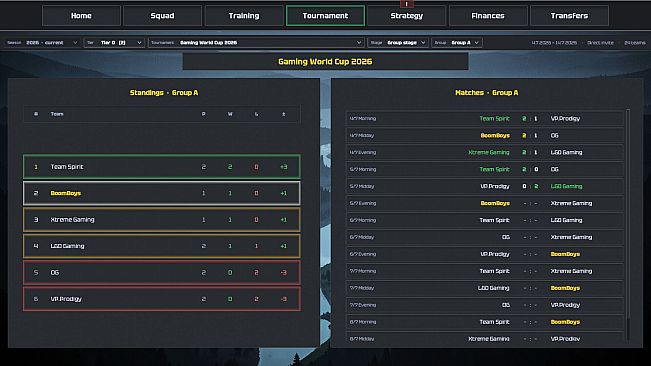
Task: Open the upcoming Xtreme Gaming vs VP.Prodigy match
Action: [x=485, y=338]
